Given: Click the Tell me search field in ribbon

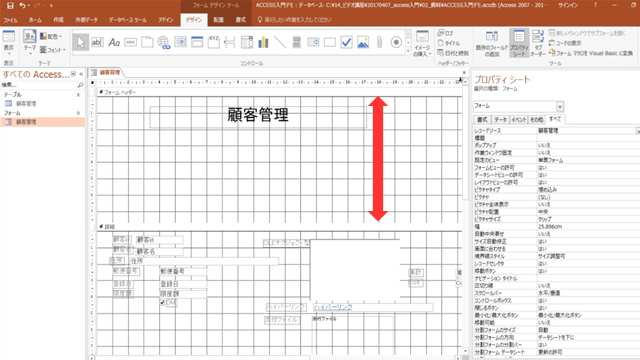Looking at the screenshot, I should tap(298, 20).
